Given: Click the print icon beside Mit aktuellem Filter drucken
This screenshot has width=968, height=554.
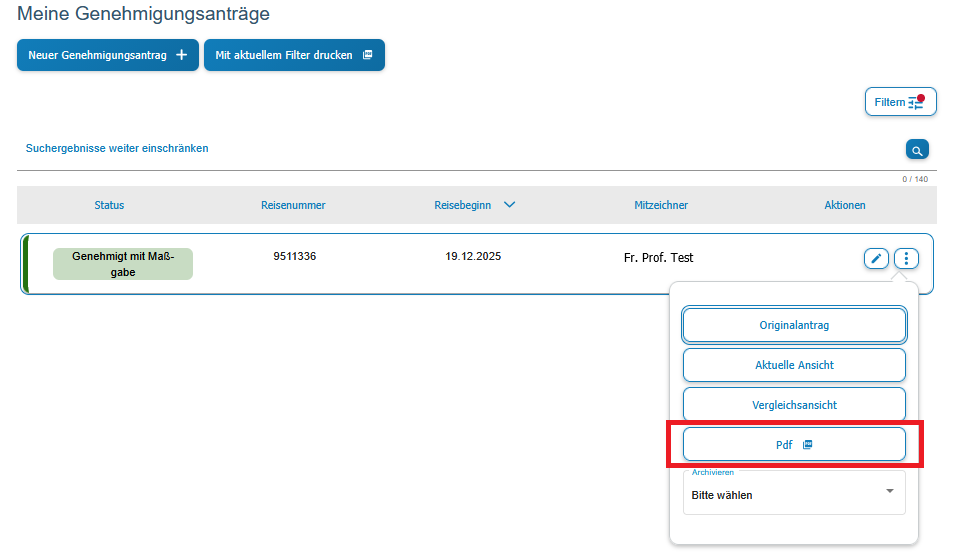Looking at the screenshot, I should point(367,56).
